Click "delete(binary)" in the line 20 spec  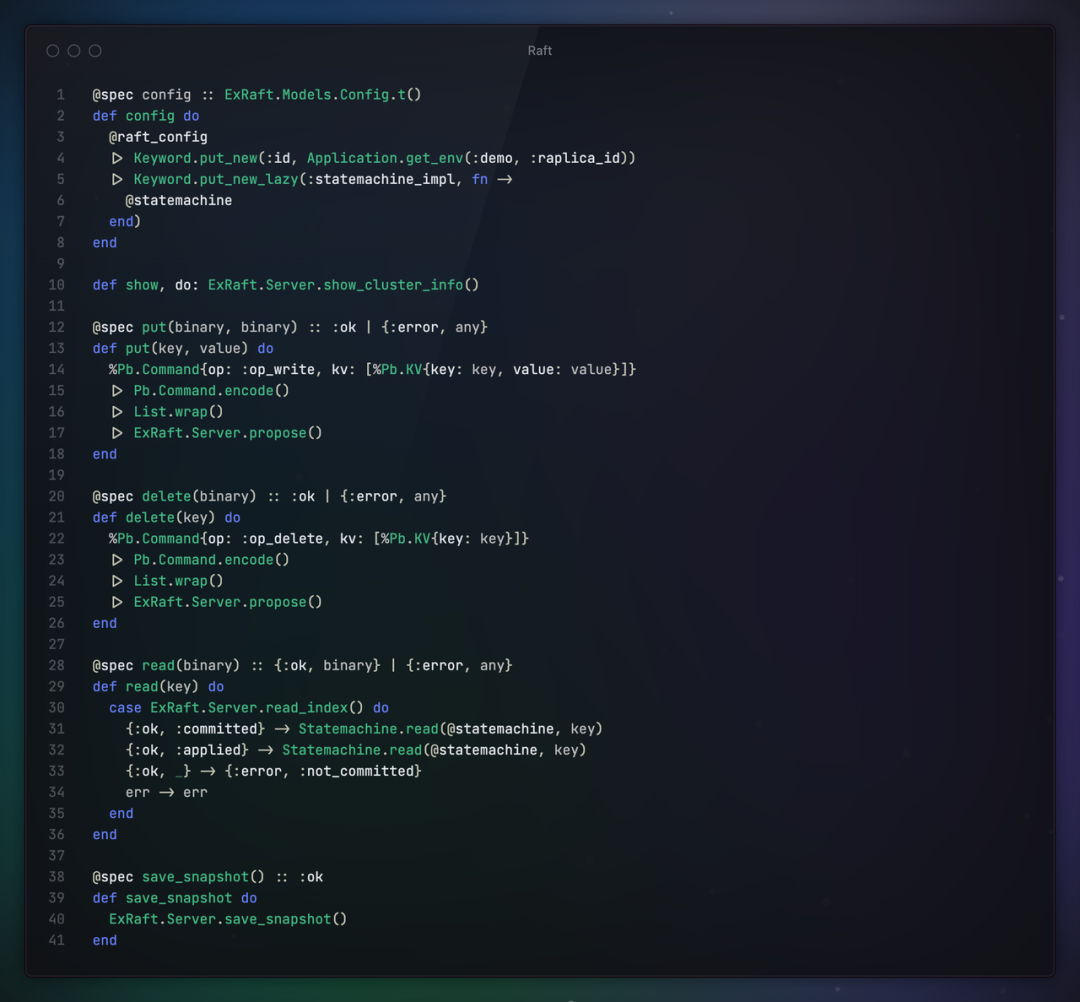pos(199,497)
